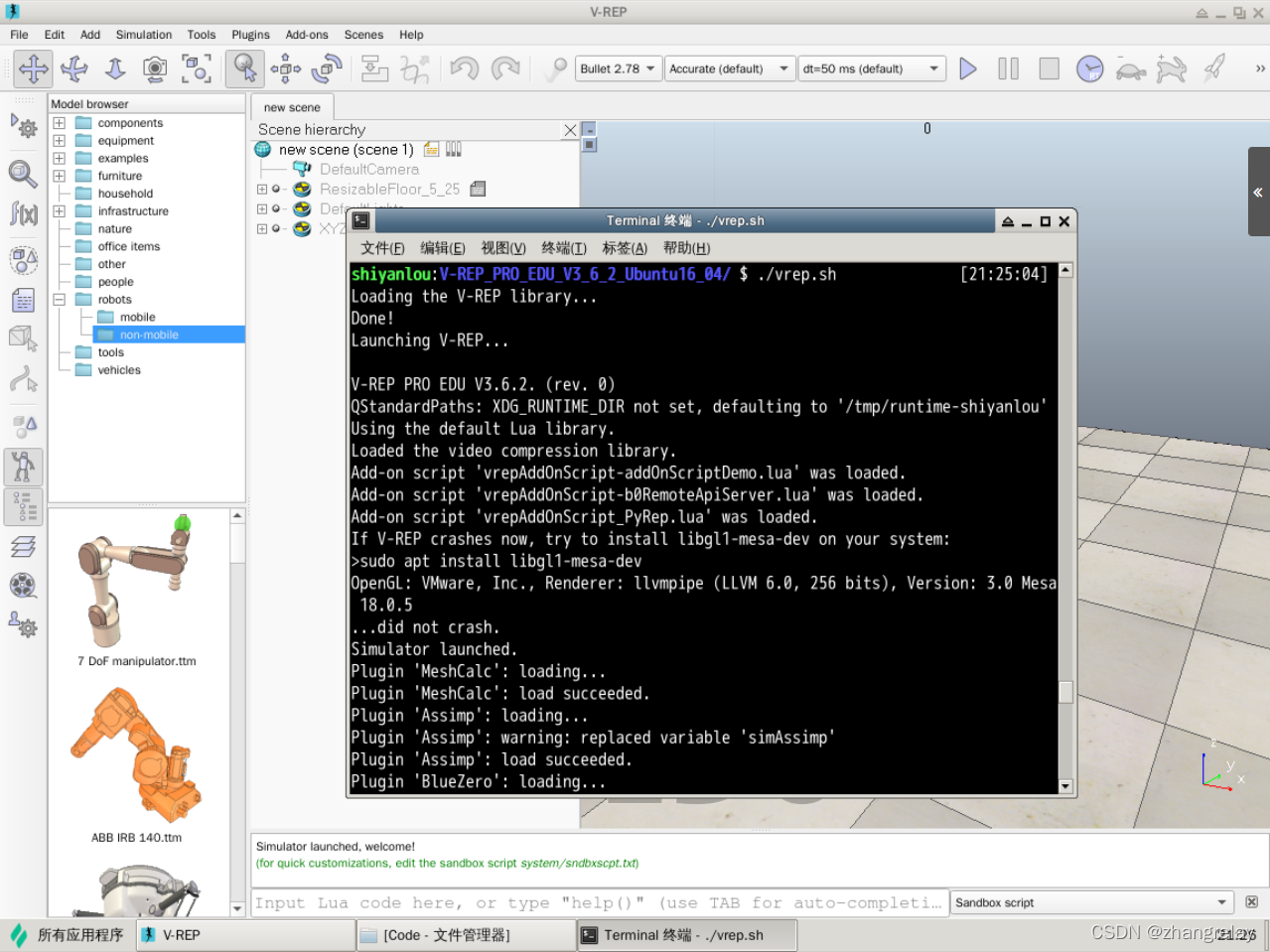Open the collections dialog icon
1270x952 pixels.
[x=24, y=259]
